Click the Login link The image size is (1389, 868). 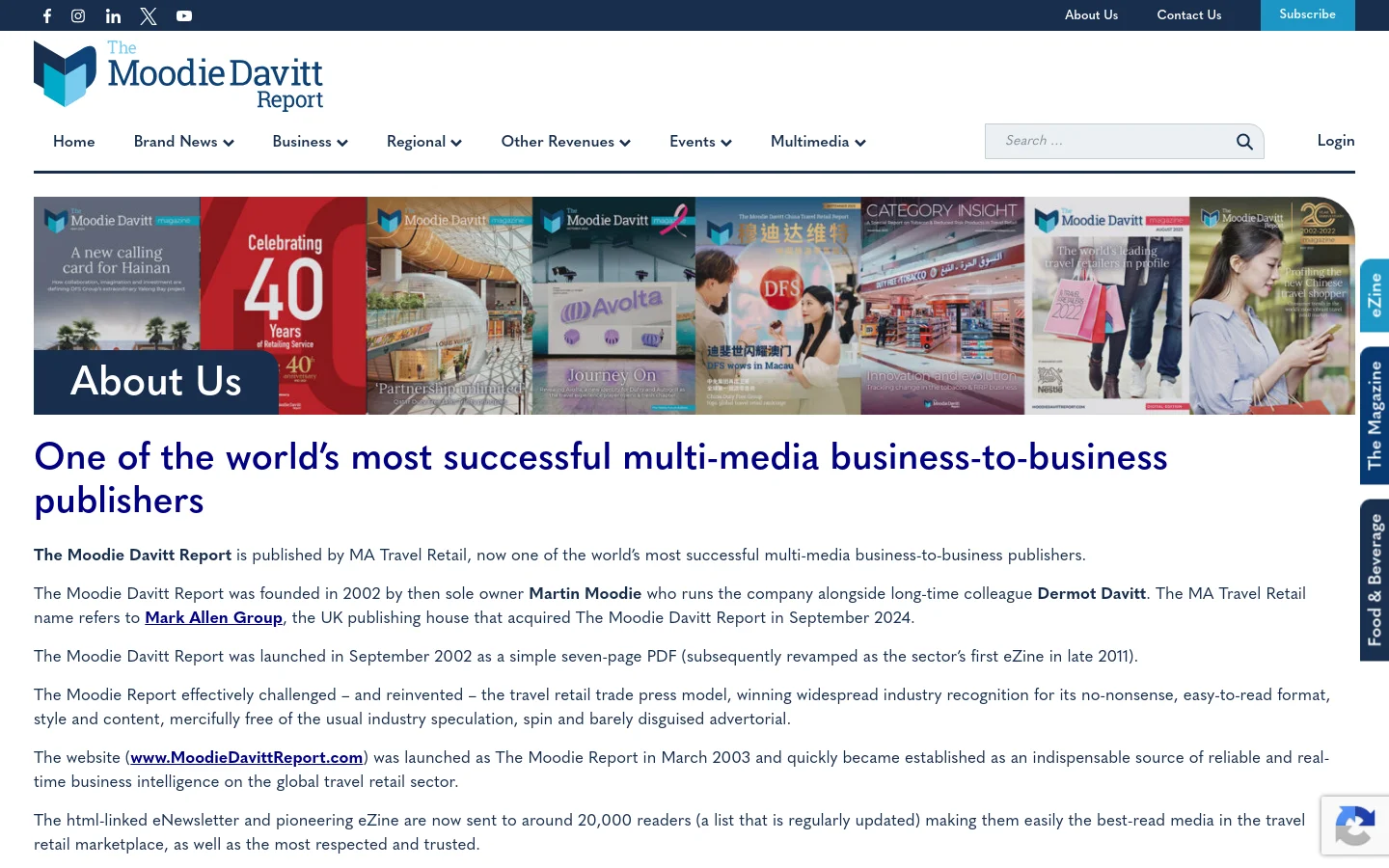1336,141
